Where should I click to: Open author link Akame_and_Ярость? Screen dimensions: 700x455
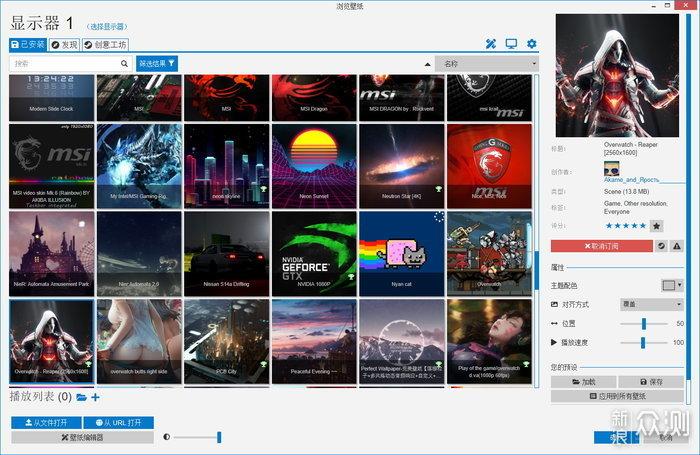pyautogui.click(x=631, y=179)
